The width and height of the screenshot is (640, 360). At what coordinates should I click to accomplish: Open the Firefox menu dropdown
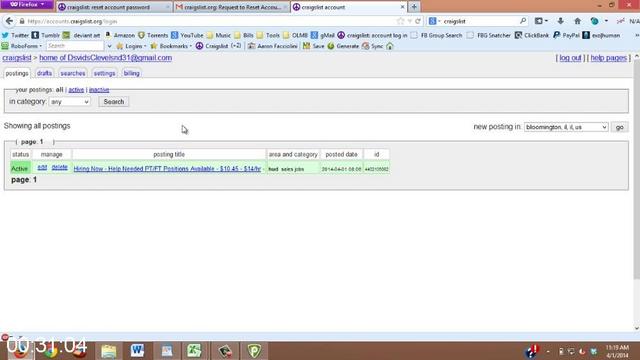[x=27, y=4]
